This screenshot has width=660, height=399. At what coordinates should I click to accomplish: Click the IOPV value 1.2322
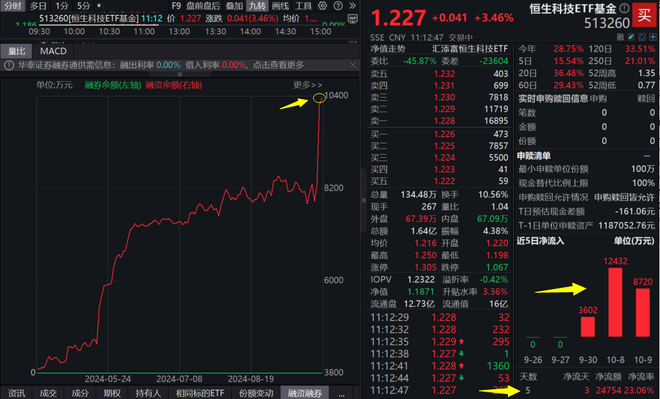click(420, 279)
